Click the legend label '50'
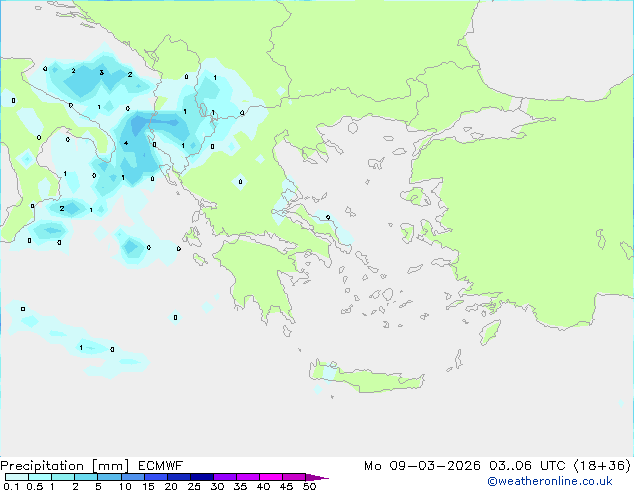Viewport: 634px width, 490px height. point(310,486)
